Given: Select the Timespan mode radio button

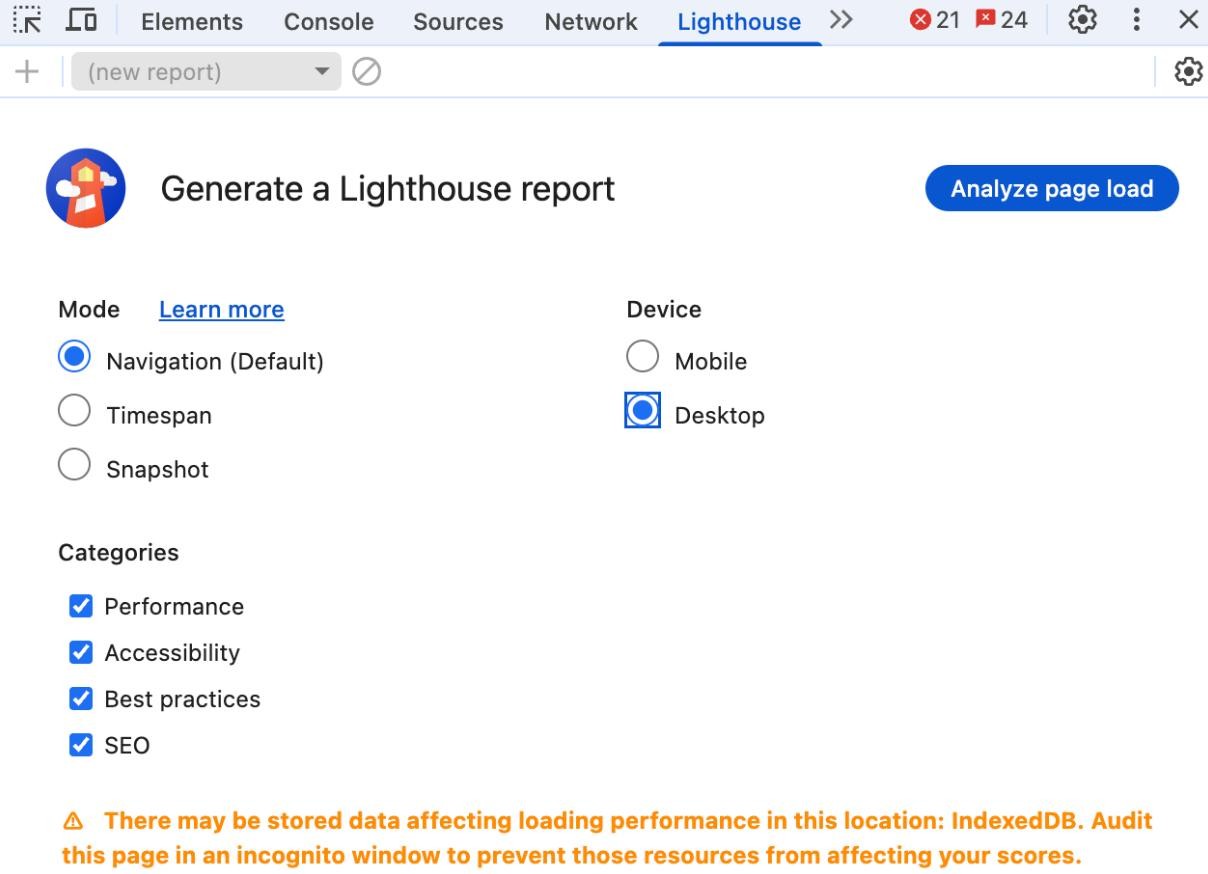Looking at the screenshot, I should 75,411.
